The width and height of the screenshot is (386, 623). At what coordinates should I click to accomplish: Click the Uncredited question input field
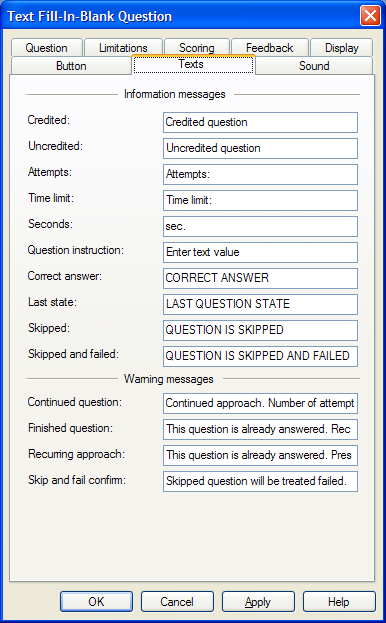(260, 148)
